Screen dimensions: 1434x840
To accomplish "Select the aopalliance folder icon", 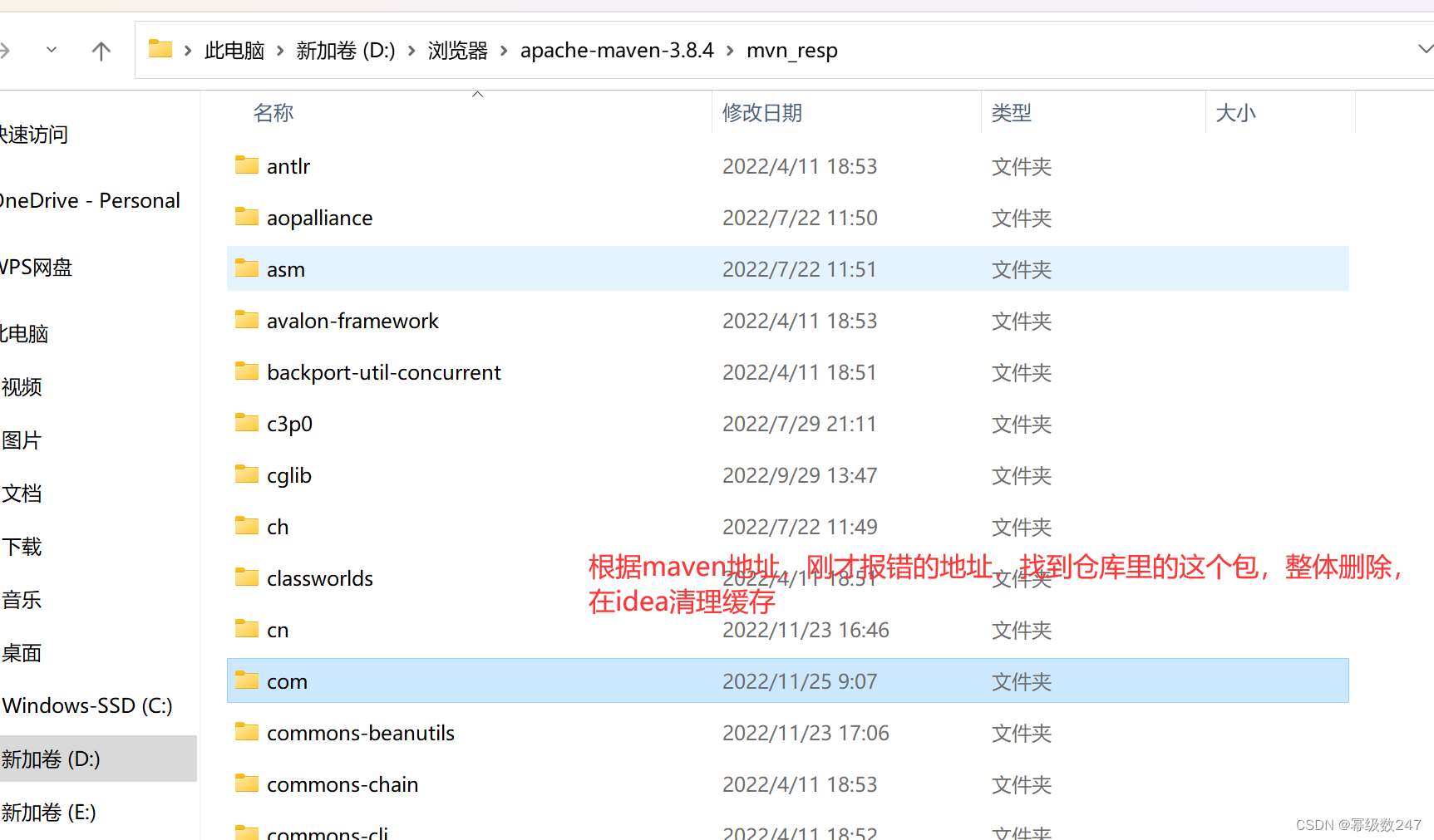I will 247,216.
